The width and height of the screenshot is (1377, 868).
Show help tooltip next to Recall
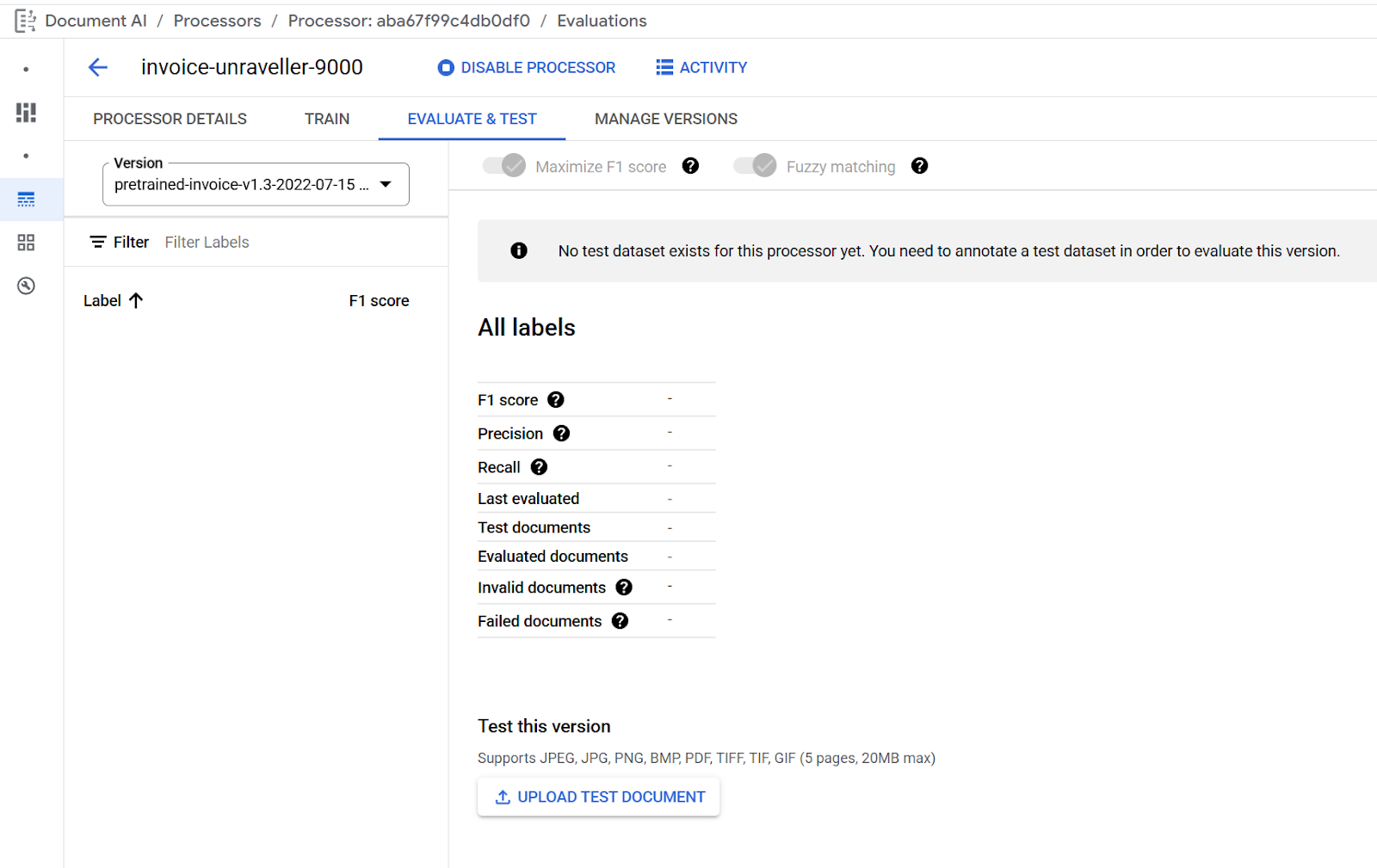pos(539,466)
